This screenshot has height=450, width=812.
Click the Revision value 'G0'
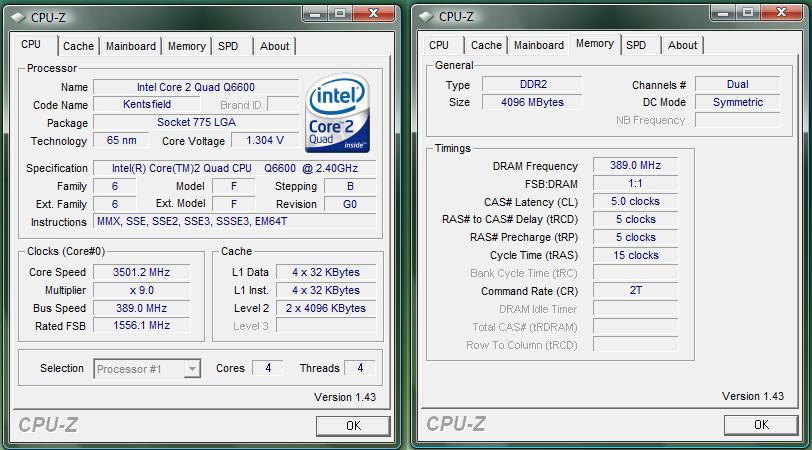(350, 204)
